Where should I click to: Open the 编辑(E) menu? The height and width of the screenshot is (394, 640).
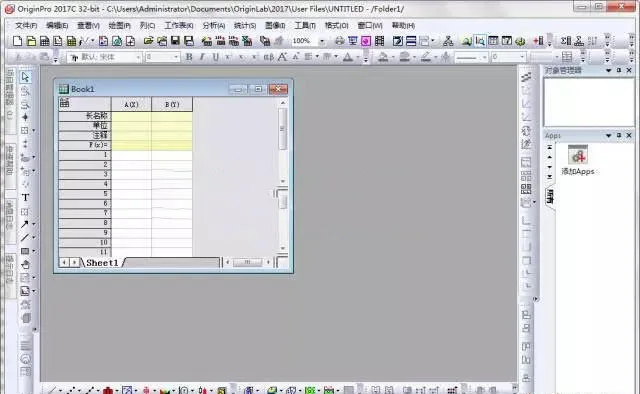point(57,25)
